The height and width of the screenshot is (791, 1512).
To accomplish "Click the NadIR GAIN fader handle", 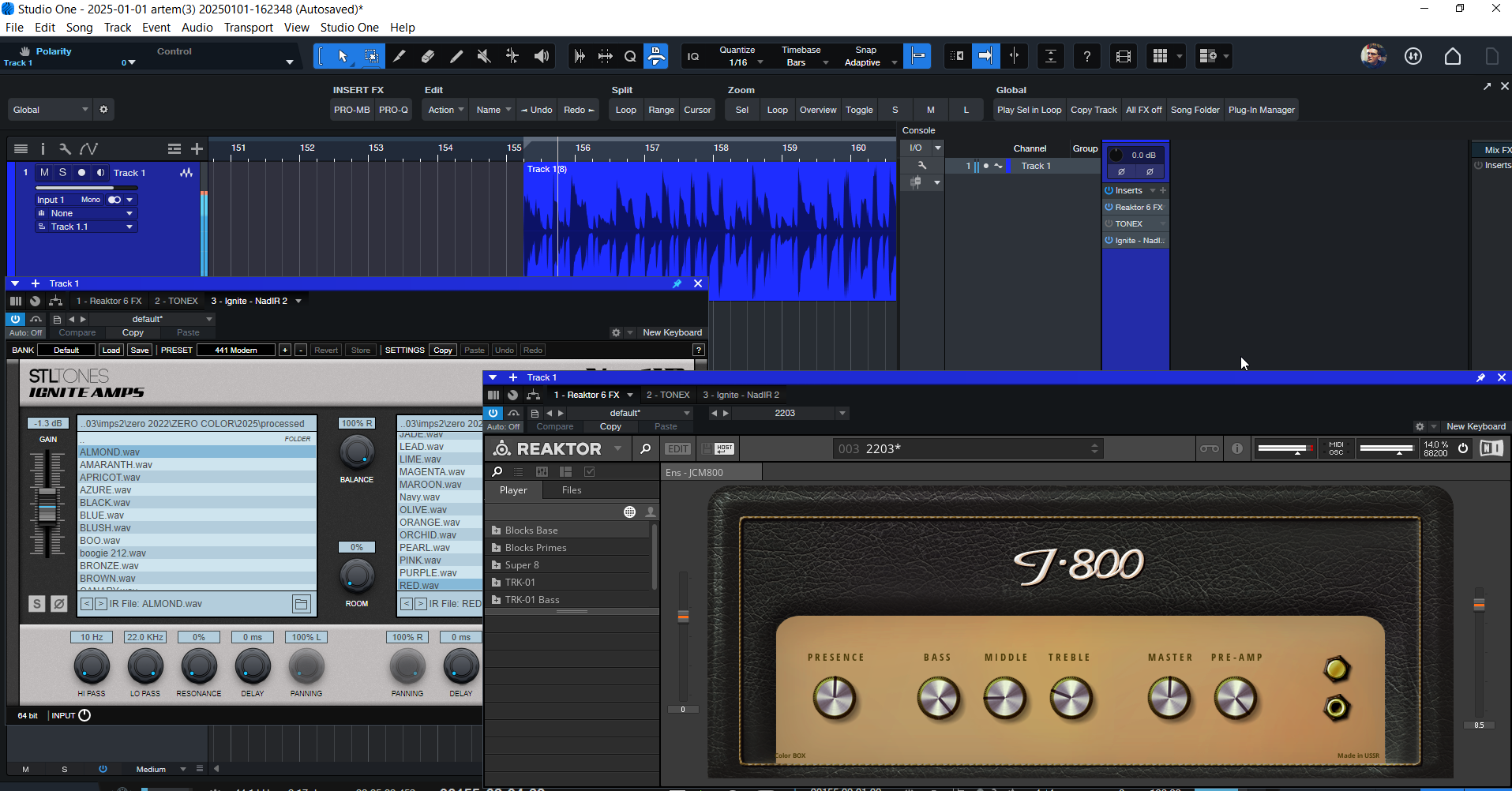I will point(47,505).
